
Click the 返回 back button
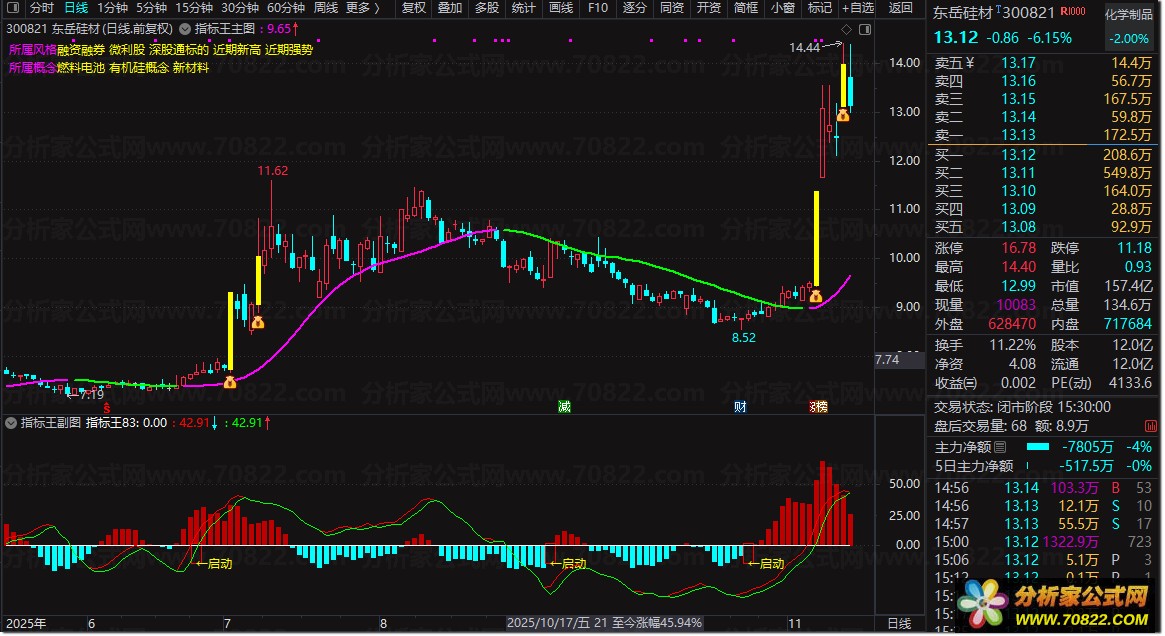click(900, 7)
